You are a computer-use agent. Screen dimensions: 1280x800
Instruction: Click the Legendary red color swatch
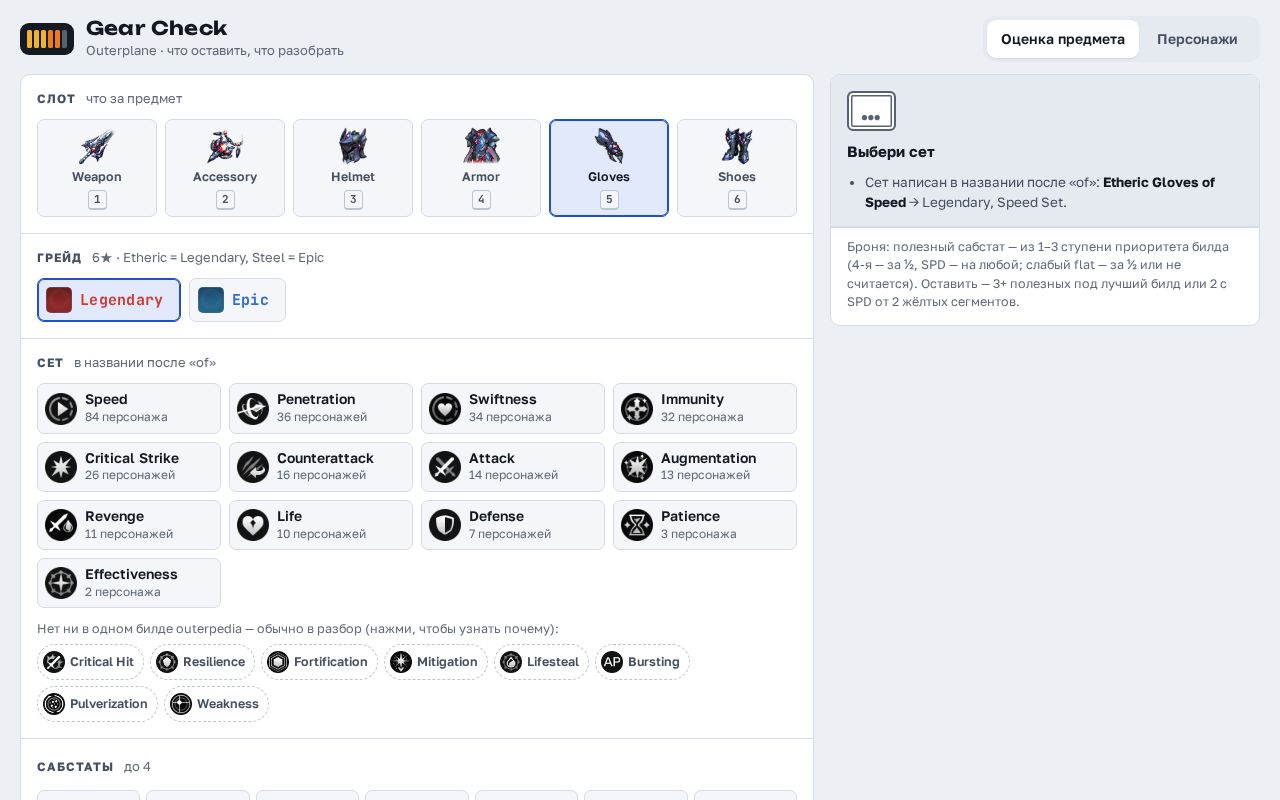(x=59, y=300)
